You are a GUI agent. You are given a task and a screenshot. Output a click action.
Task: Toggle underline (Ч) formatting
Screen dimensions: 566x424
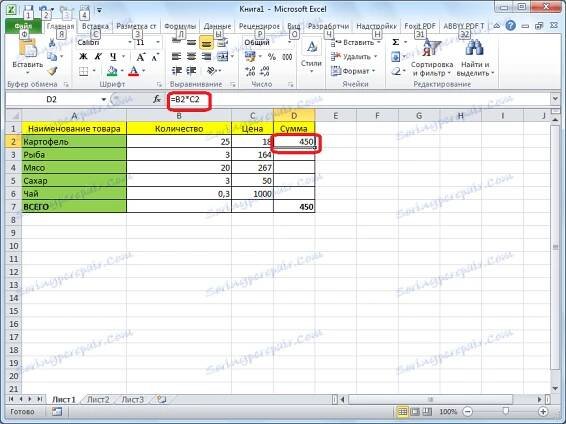(x=113, y=57)
